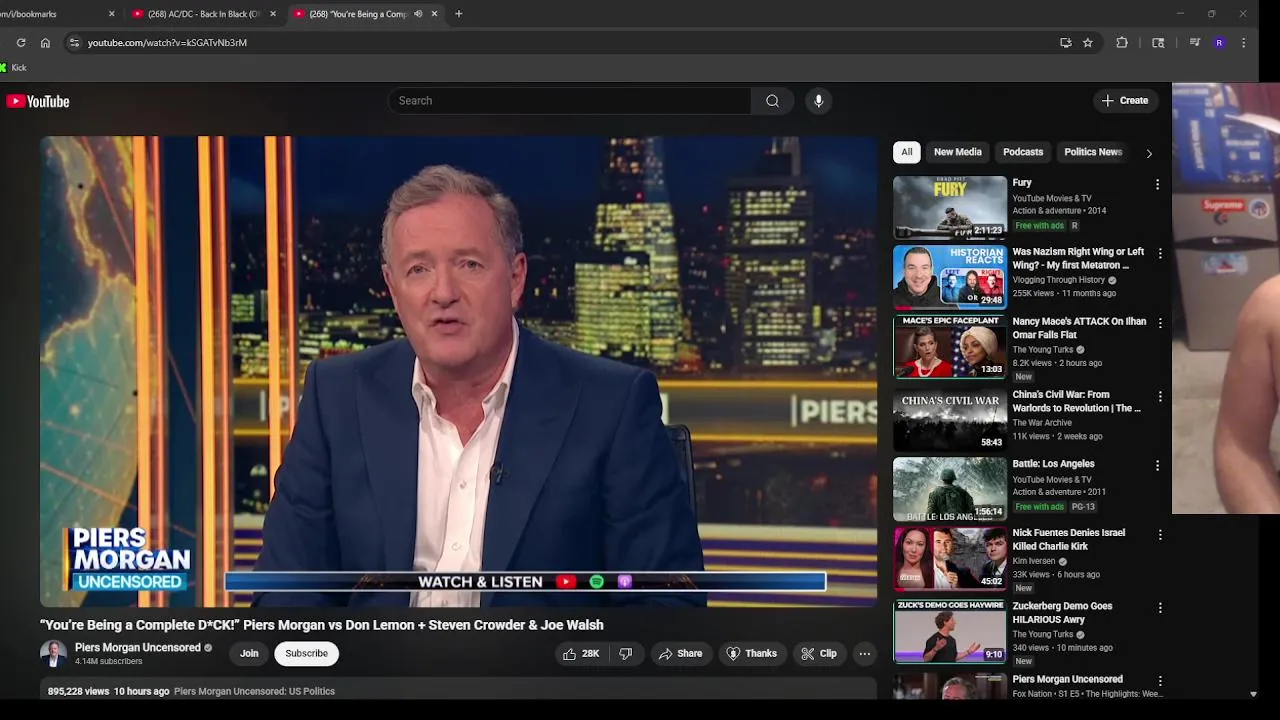
Task: Open options for Nick Fuentes video
Action: (x=1160, y=535)
